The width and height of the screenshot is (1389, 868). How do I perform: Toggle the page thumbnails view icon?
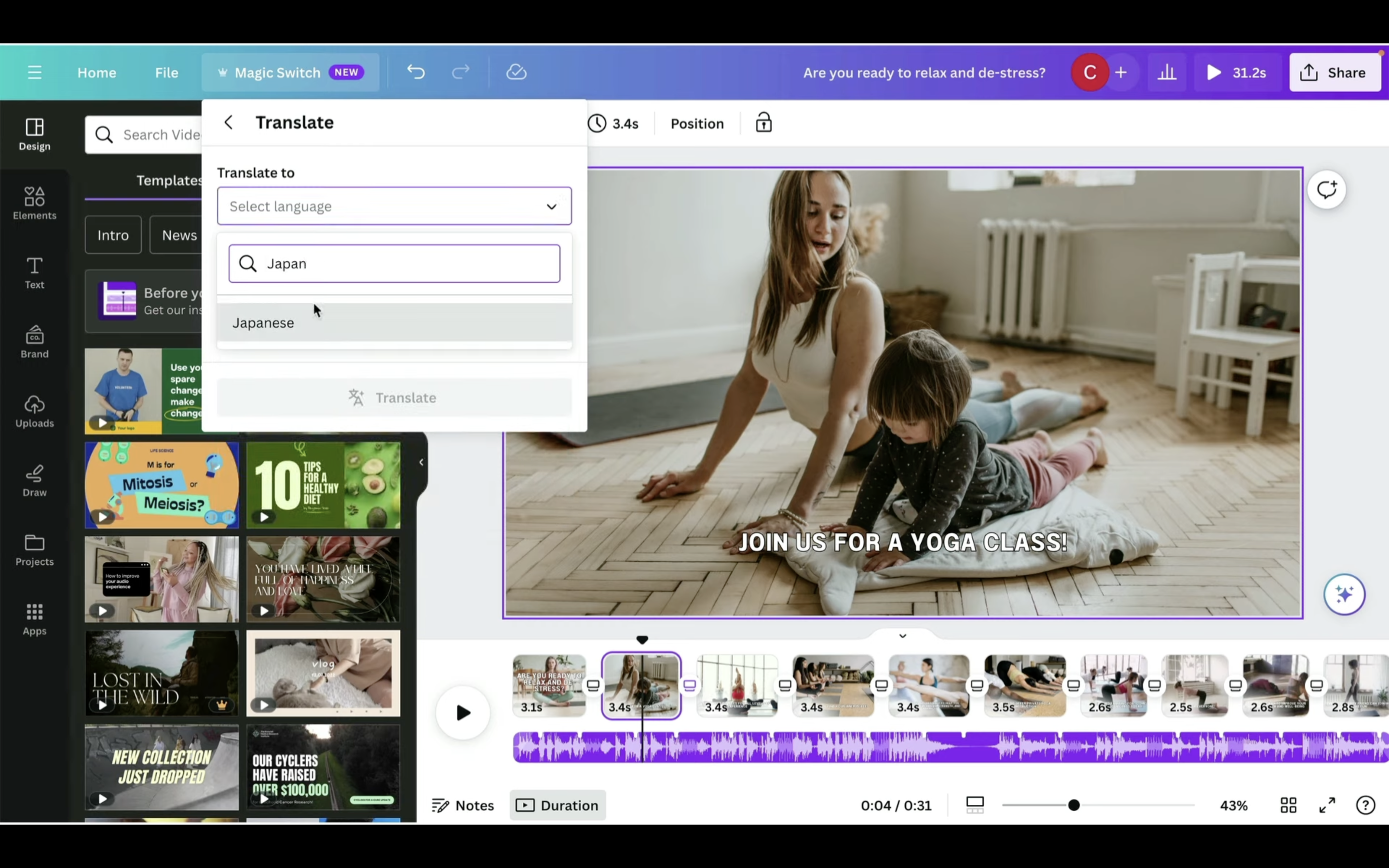coord(975,805)
